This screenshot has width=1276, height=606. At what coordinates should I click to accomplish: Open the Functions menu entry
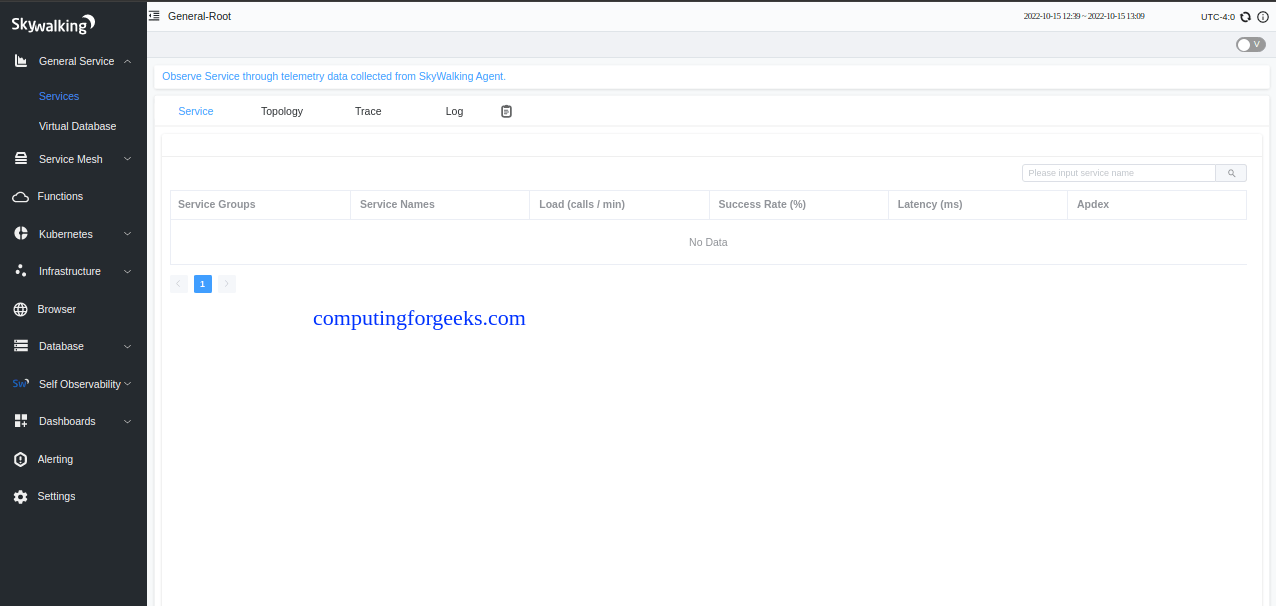pyautogui.click(x=60, y=197)
